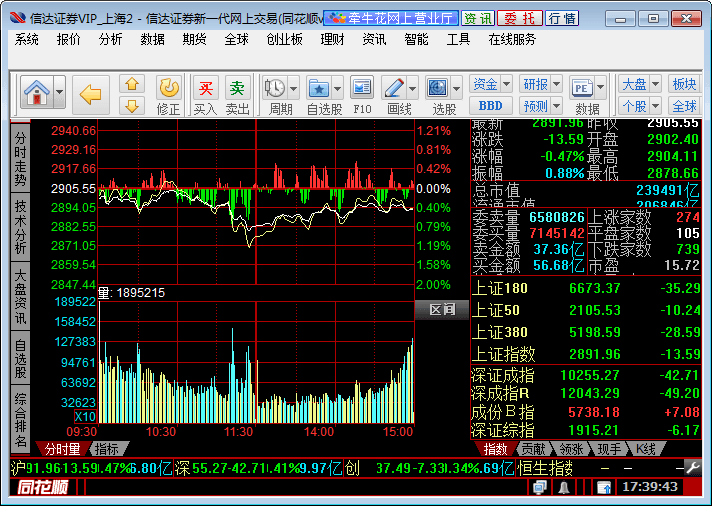Click the 行情 title bar button

[x=562, y=18]
